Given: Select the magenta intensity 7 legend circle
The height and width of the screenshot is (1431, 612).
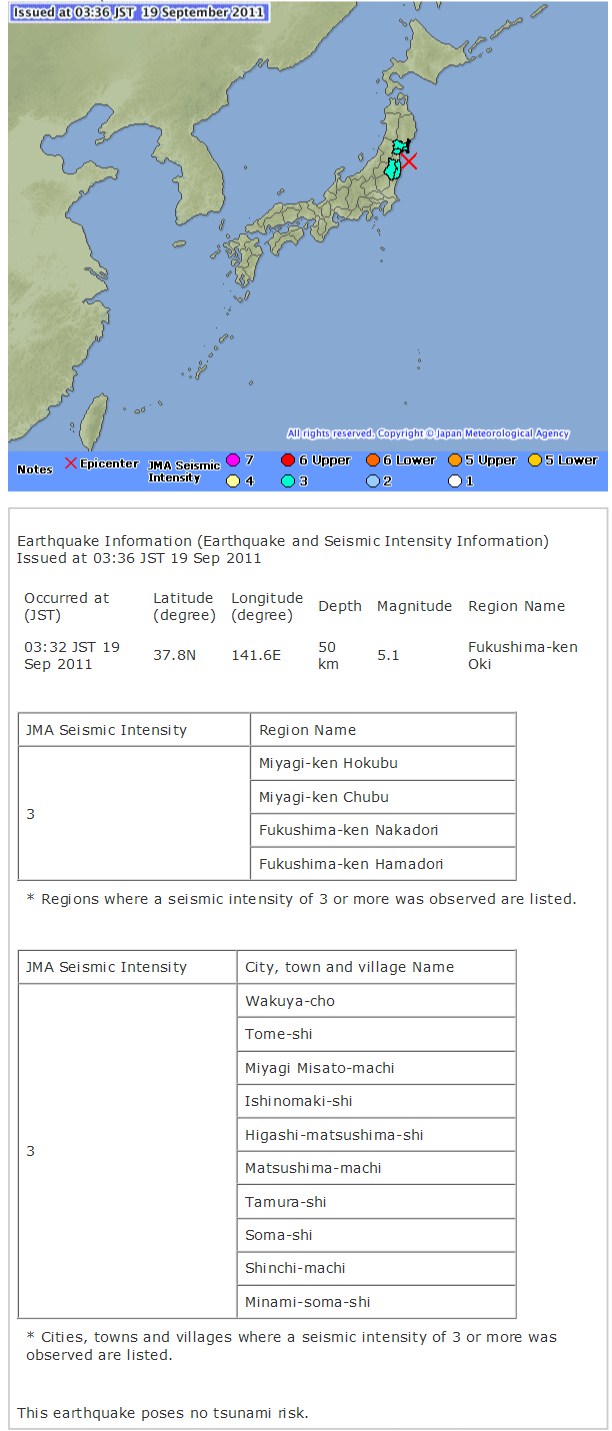Looking at the screenshot, I should [x=233, y=461].
